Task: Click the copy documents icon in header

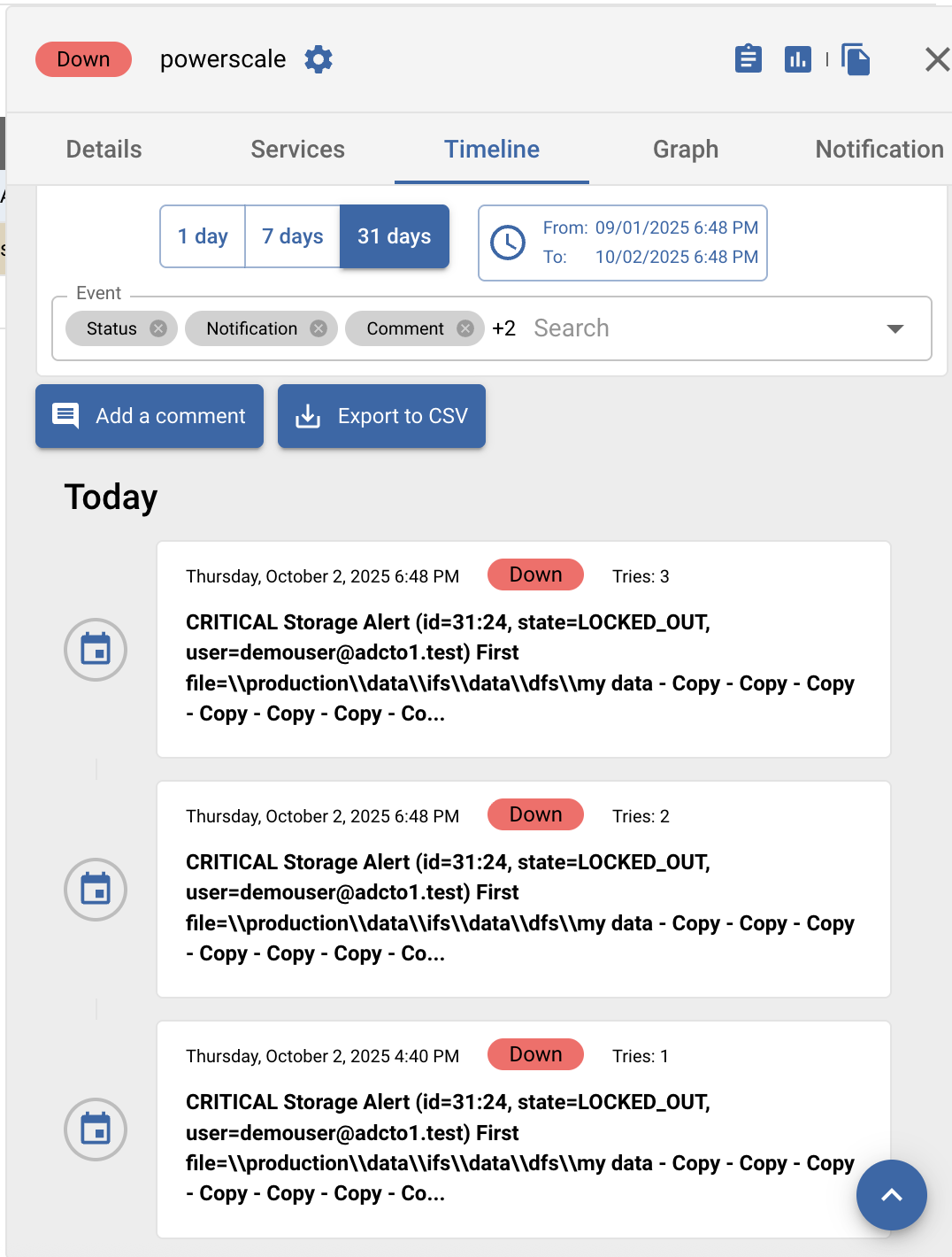Action: 856,59
